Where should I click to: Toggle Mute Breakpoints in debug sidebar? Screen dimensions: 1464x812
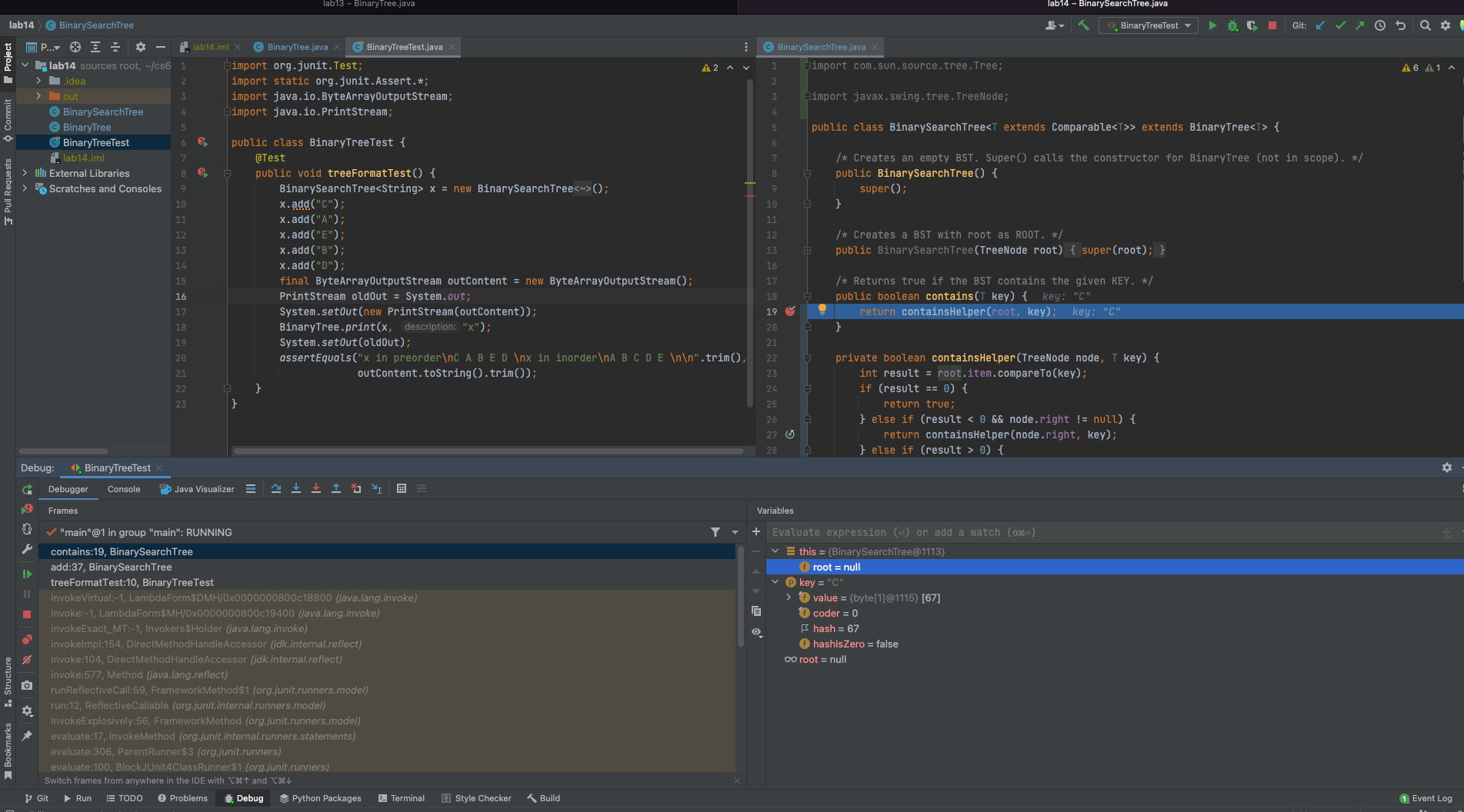27,660
